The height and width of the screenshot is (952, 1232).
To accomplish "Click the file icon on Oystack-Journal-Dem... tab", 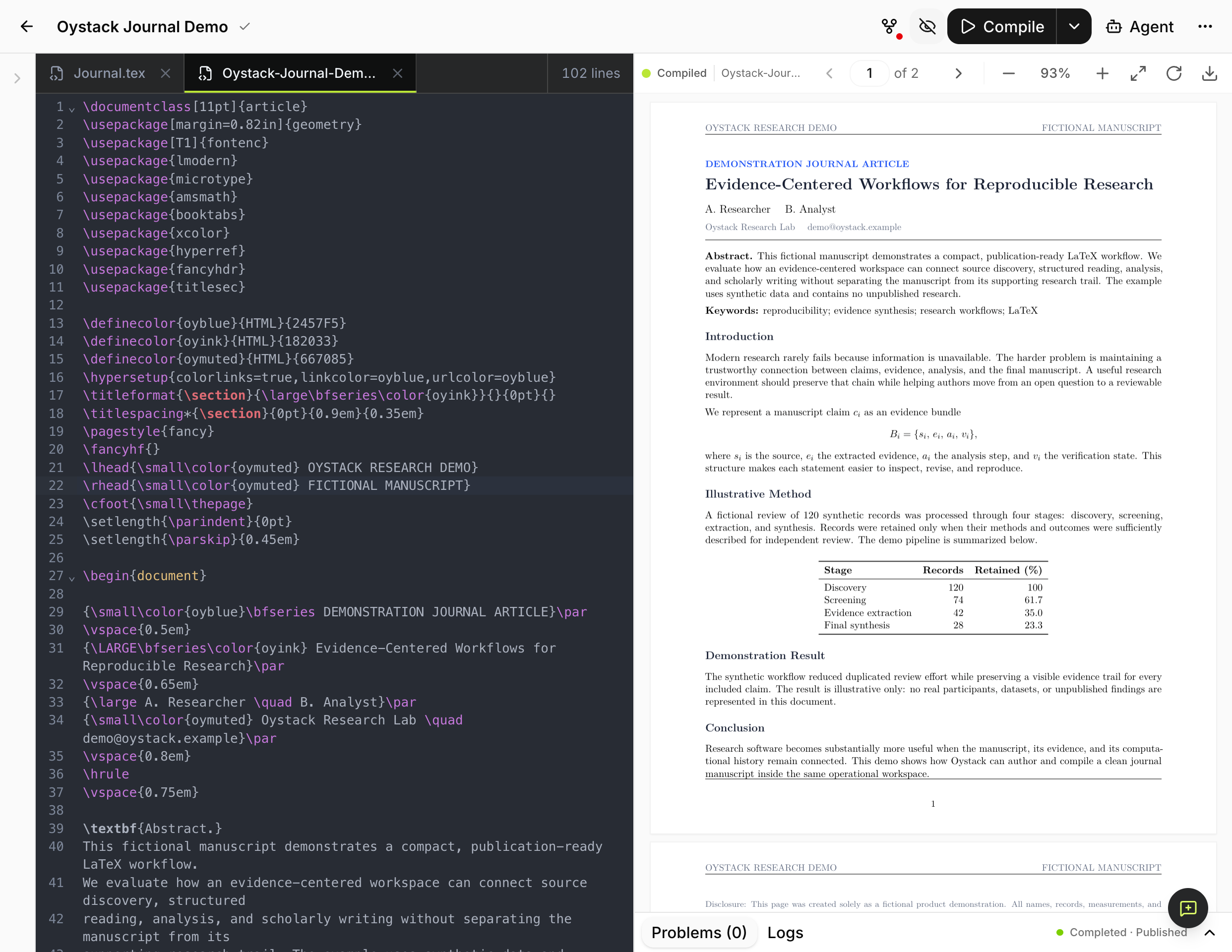I will pyautogui.click(x=205, y=73).
